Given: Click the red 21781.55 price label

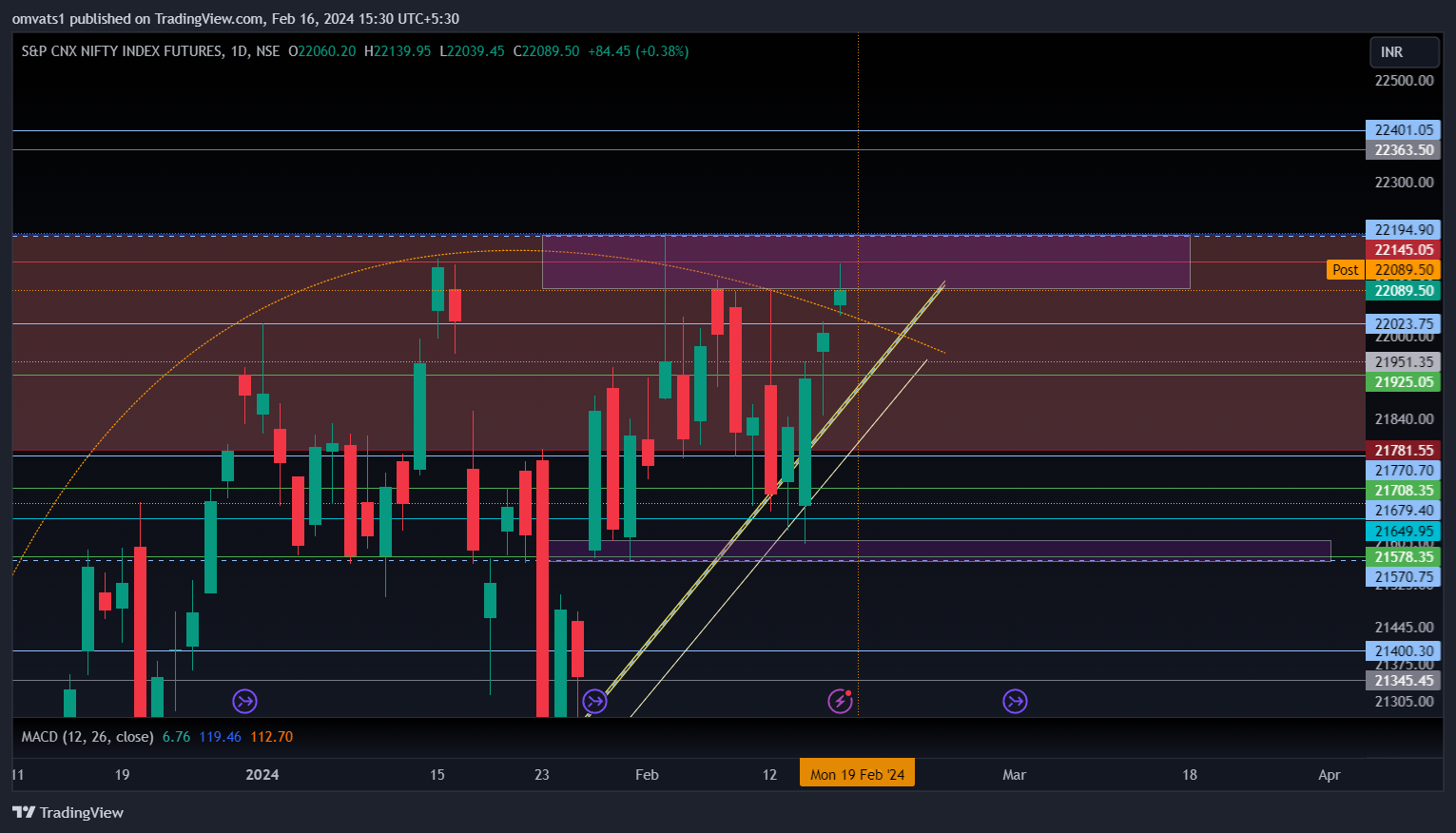Looking at the screenshot, I should tap(1403, 451).
